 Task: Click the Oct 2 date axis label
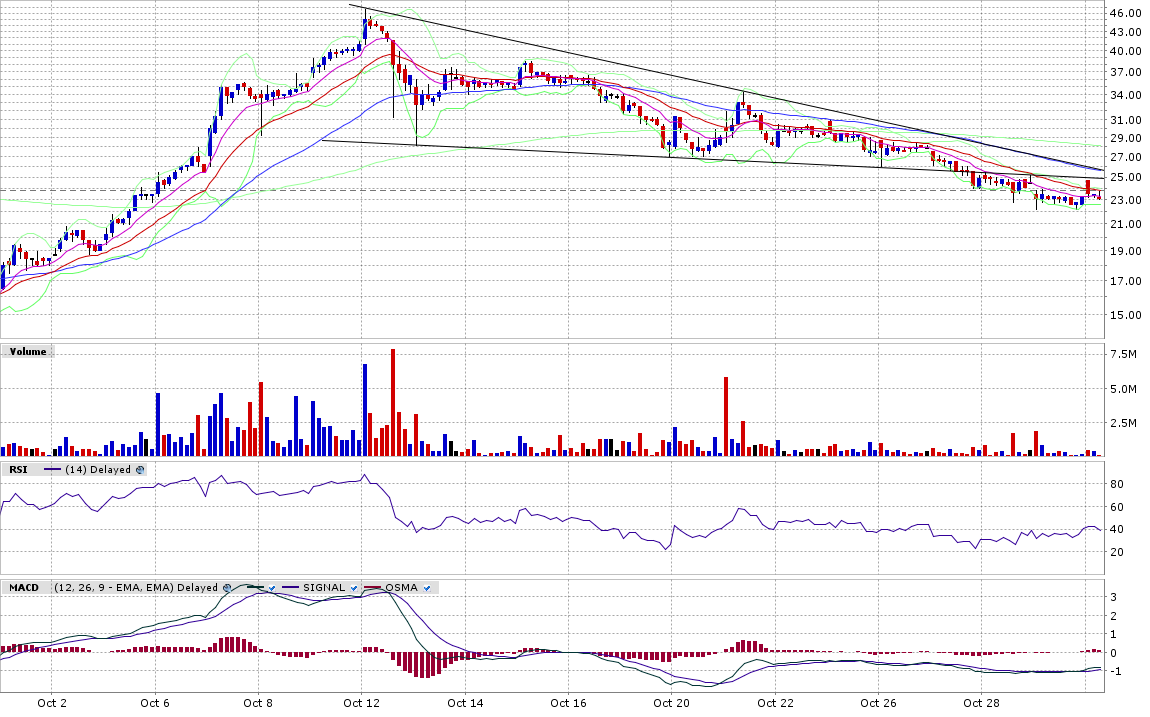coord(51,703)
